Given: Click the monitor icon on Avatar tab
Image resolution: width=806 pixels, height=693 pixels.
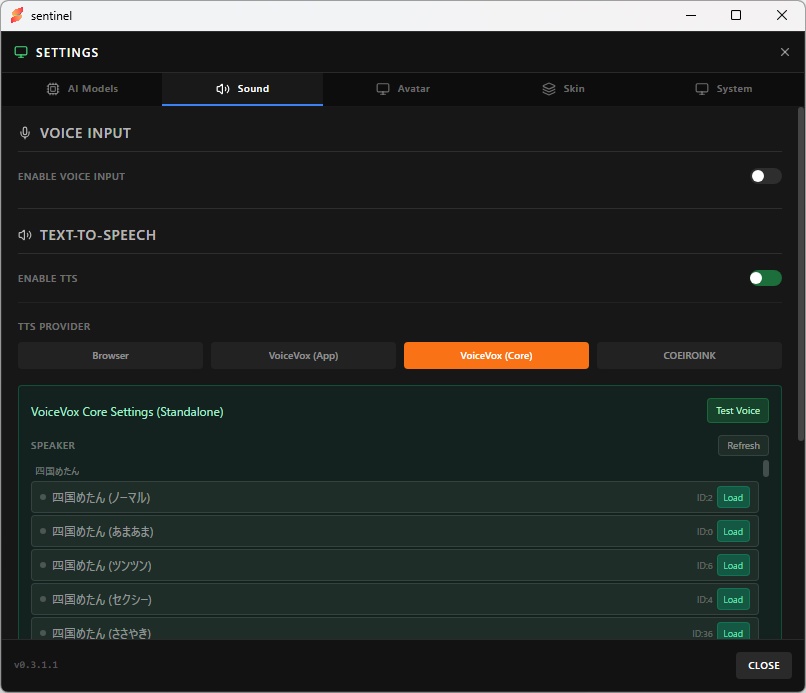Looking at the screenshot, I should 383,89.
